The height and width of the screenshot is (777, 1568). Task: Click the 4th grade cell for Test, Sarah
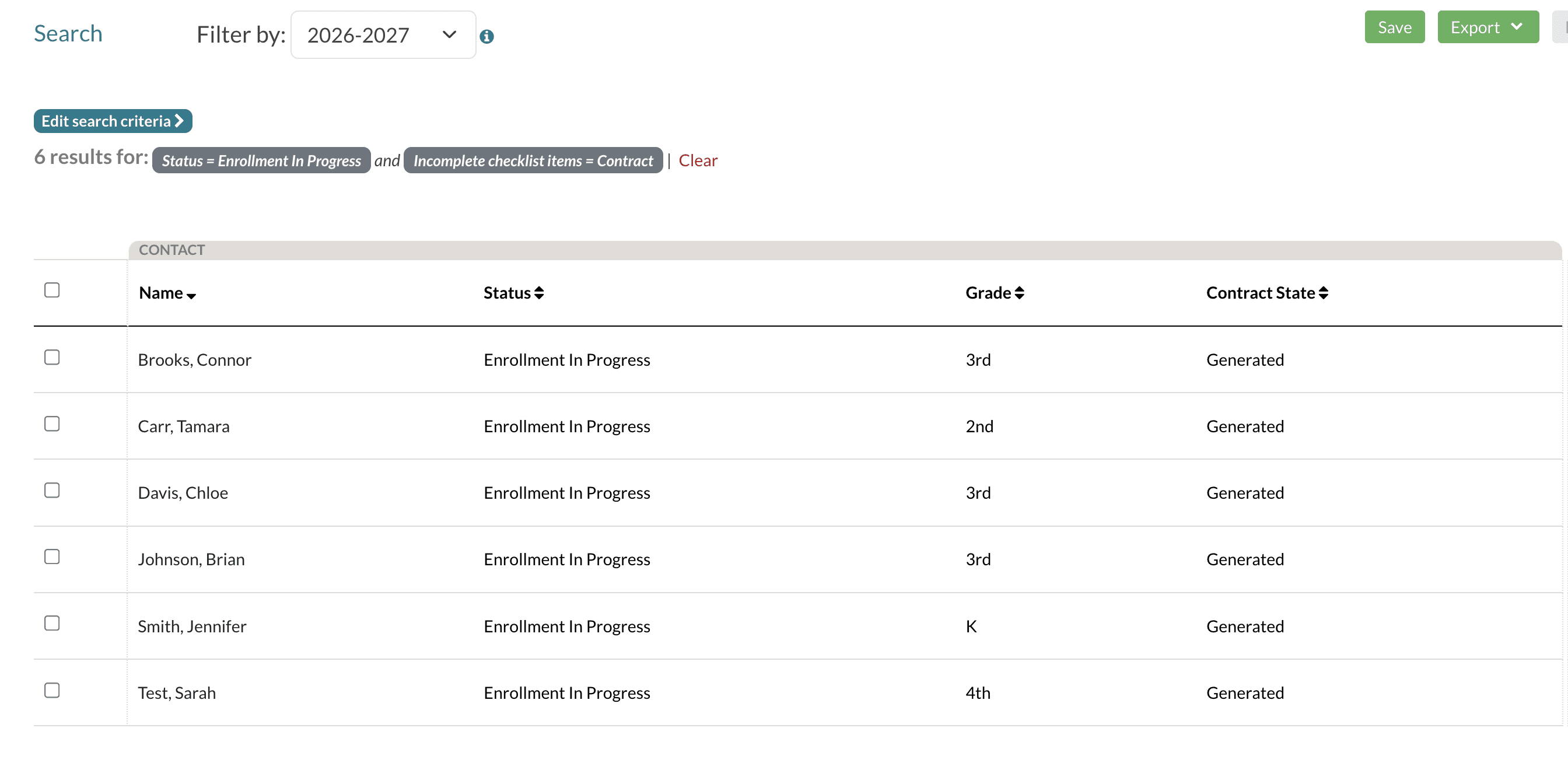tap(978, 693)
